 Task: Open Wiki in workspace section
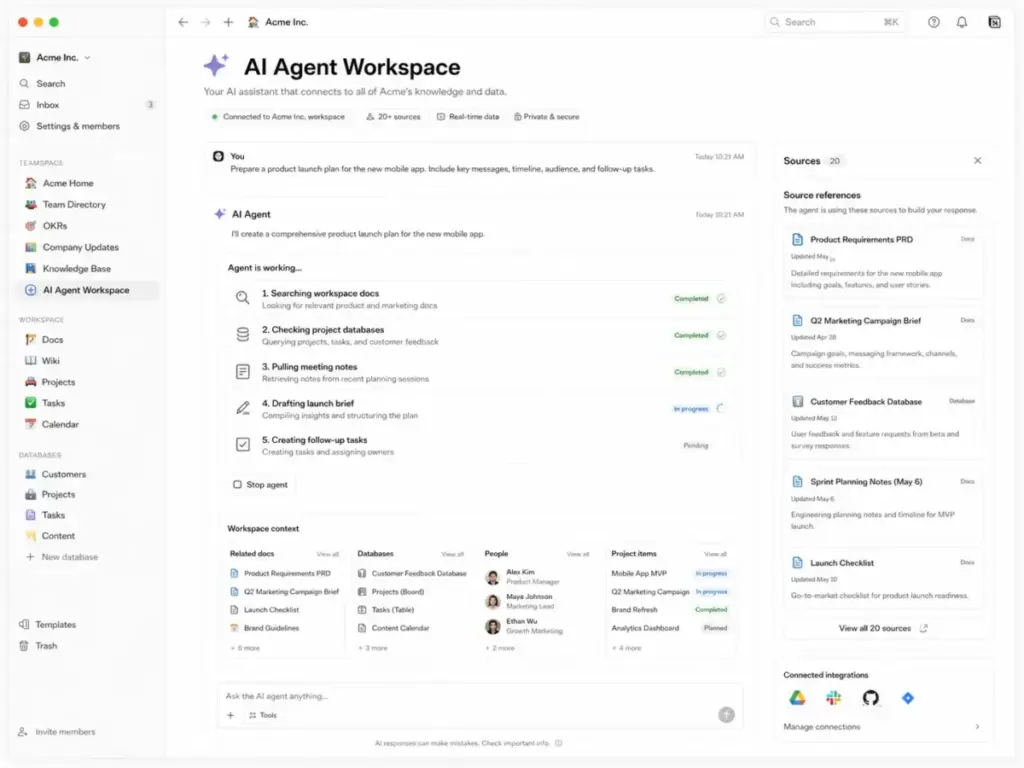click(x=42, y=360)
